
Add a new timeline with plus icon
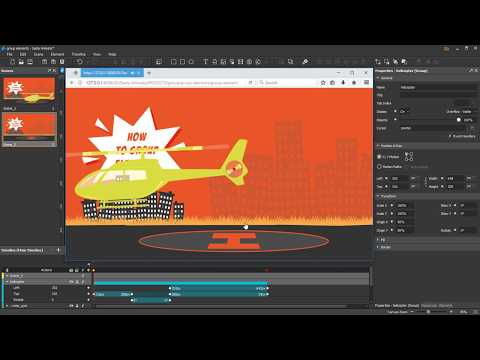coord(58,250)
